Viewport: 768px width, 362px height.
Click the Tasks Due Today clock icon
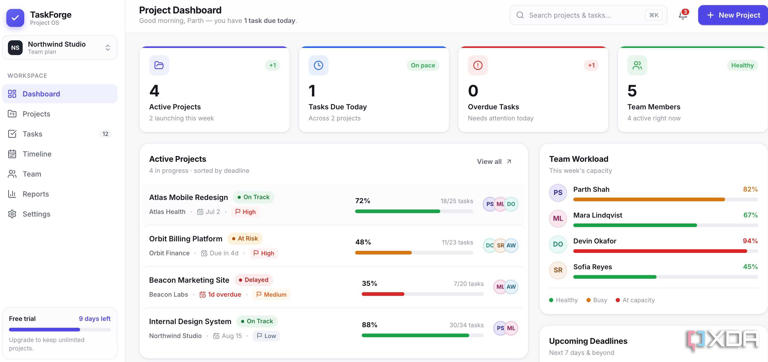(x=318, y=65)
